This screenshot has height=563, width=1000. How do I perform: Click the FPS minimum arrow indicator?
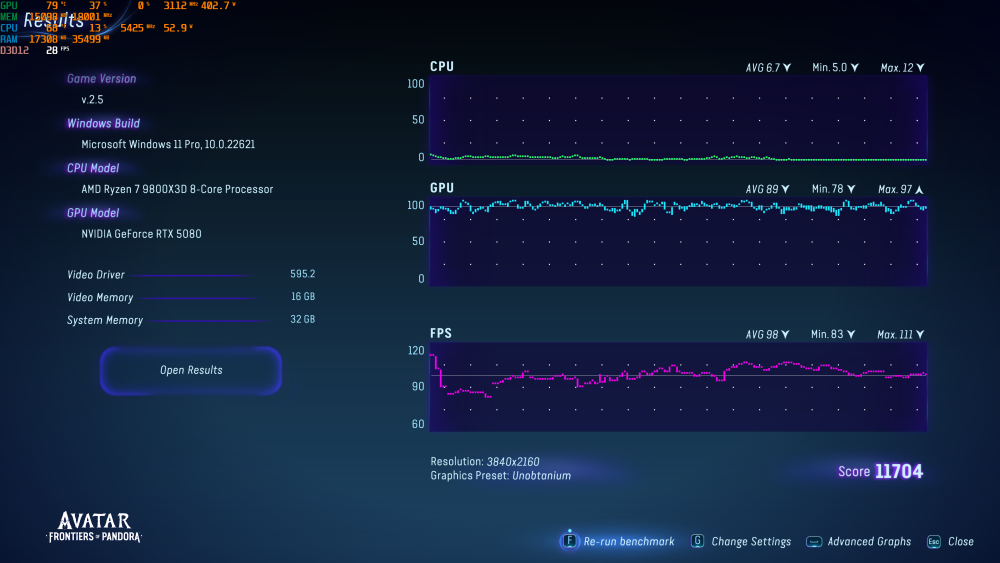click(853, 335)
